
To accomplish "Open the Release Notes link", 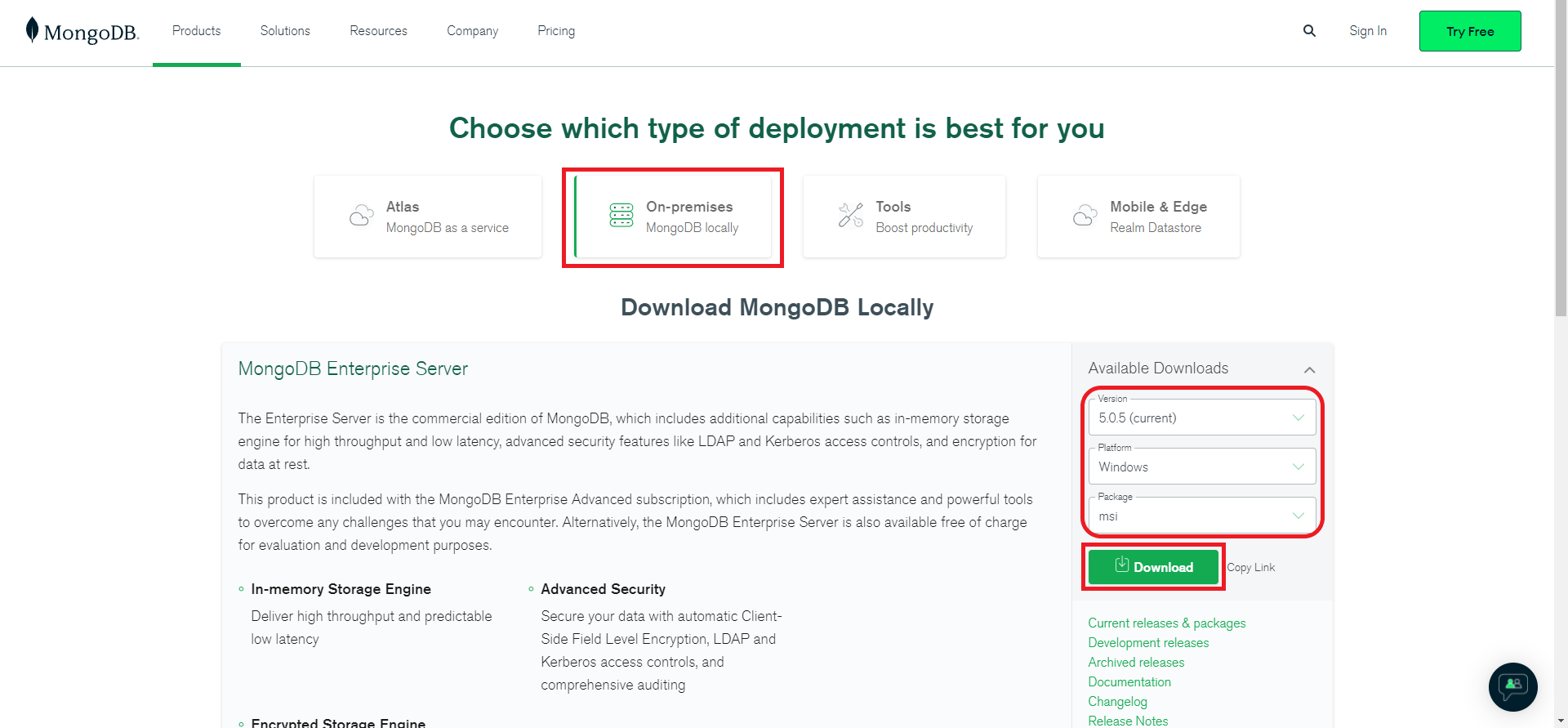I will (x=1128, y=721).
